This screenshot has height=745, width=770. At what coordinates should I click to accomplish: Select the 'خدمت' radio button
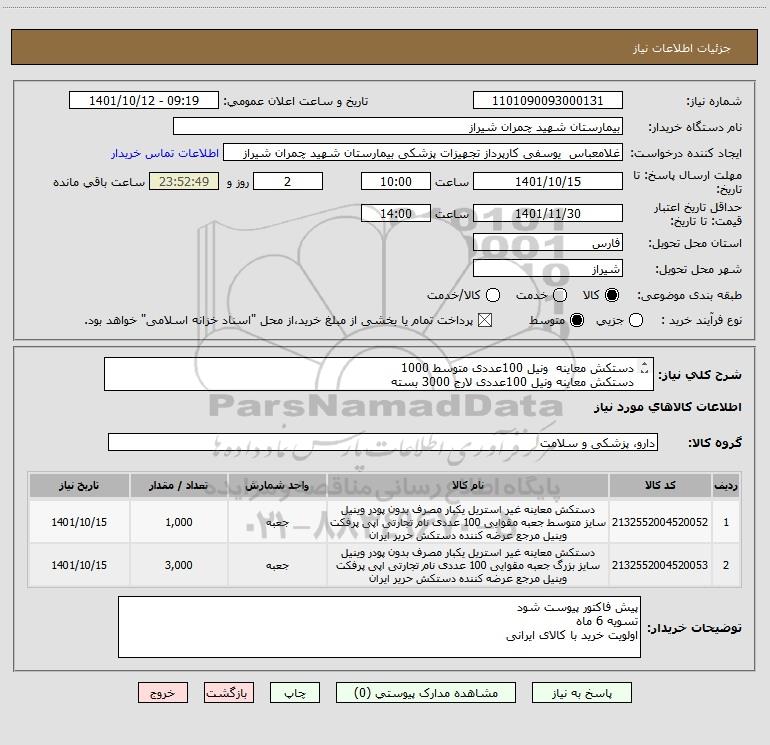[x=560, y=295]
